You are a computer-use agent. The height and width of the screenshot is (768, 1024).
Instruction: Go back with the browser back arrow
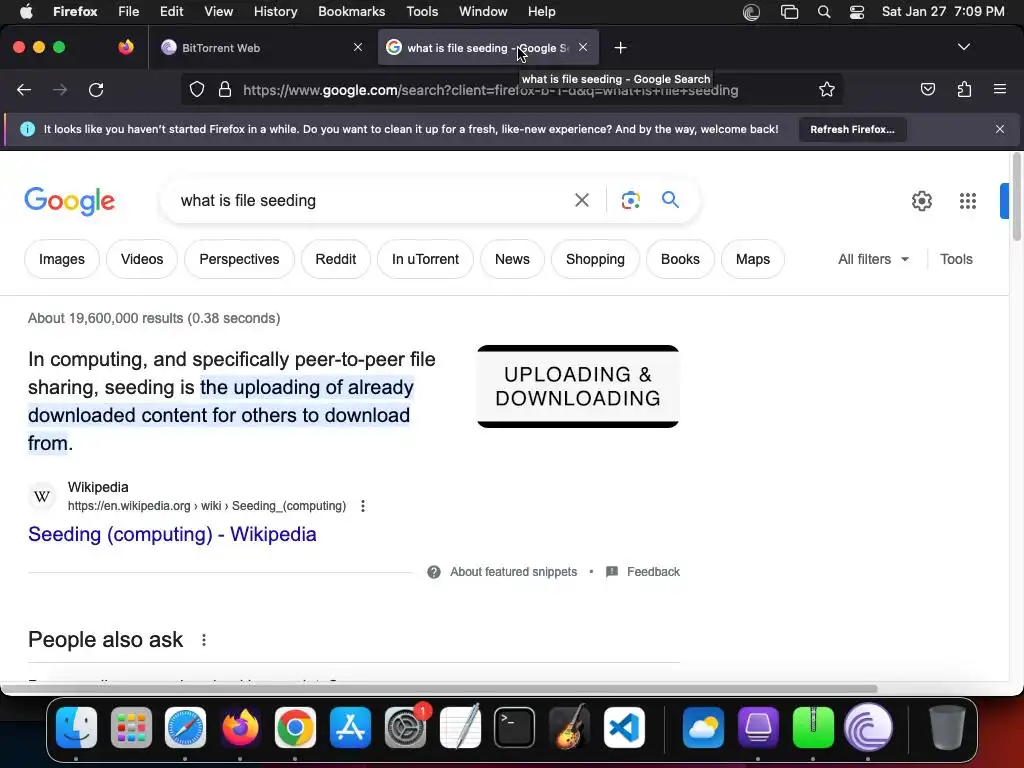point(24,89)
